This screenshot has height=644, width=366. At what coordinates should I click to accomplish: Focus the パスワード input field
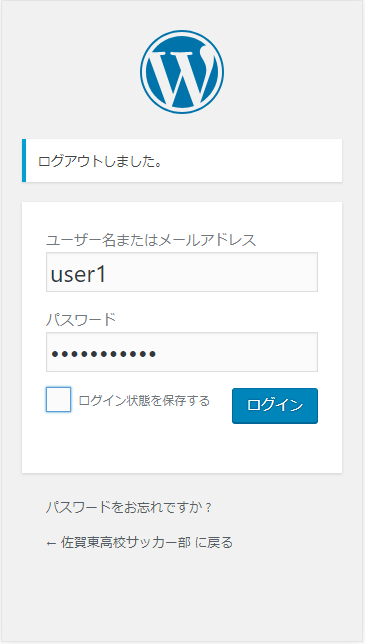pyautogui.click(x=182, y=352)
